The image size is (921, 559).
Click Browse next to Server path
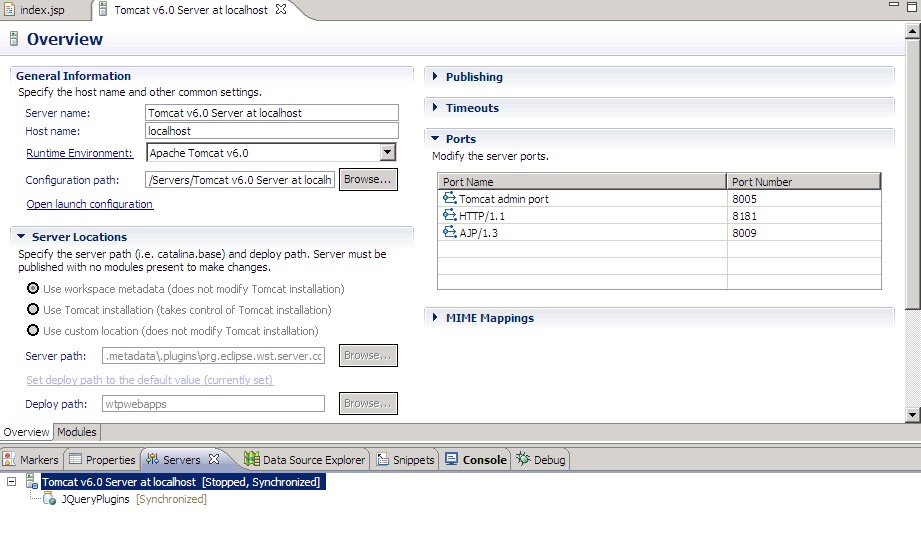click(368, 356)
